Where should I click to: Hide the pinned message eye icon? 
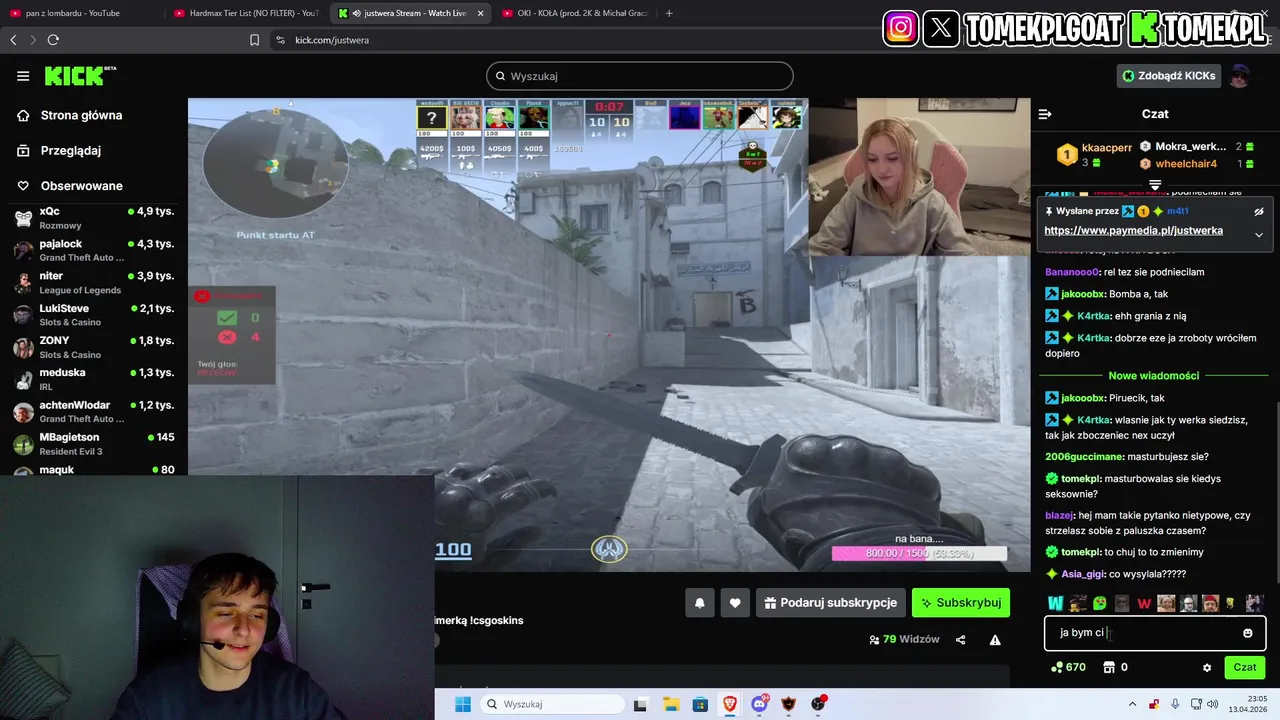[1259, 212]
